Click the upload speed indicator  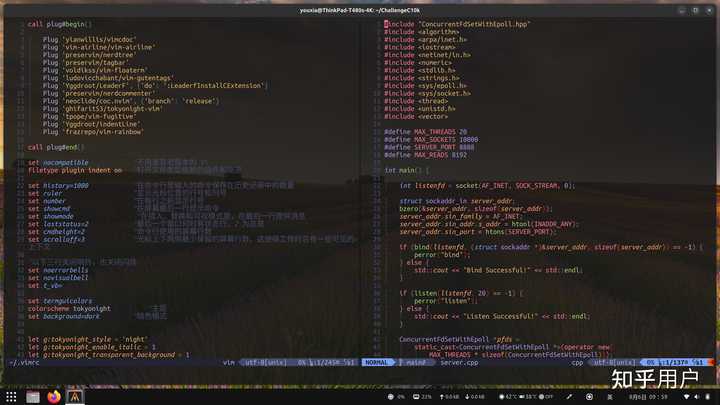point(449,397)
